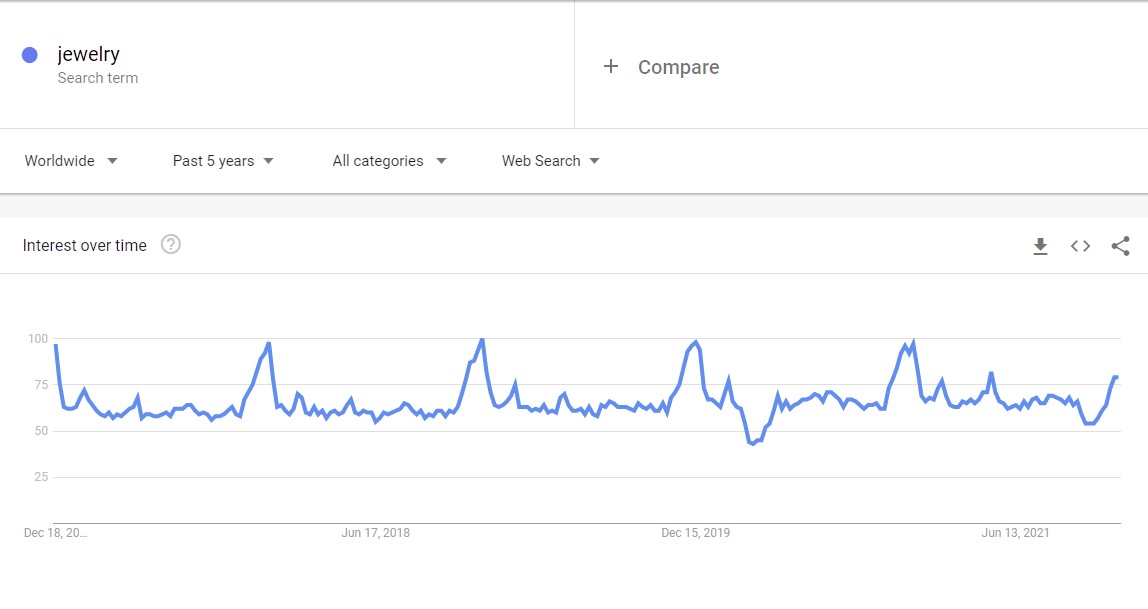The height and width of the screenshot is (609, 1148).
Task: Open the All categories dropdown
Action: pos(389,161)
